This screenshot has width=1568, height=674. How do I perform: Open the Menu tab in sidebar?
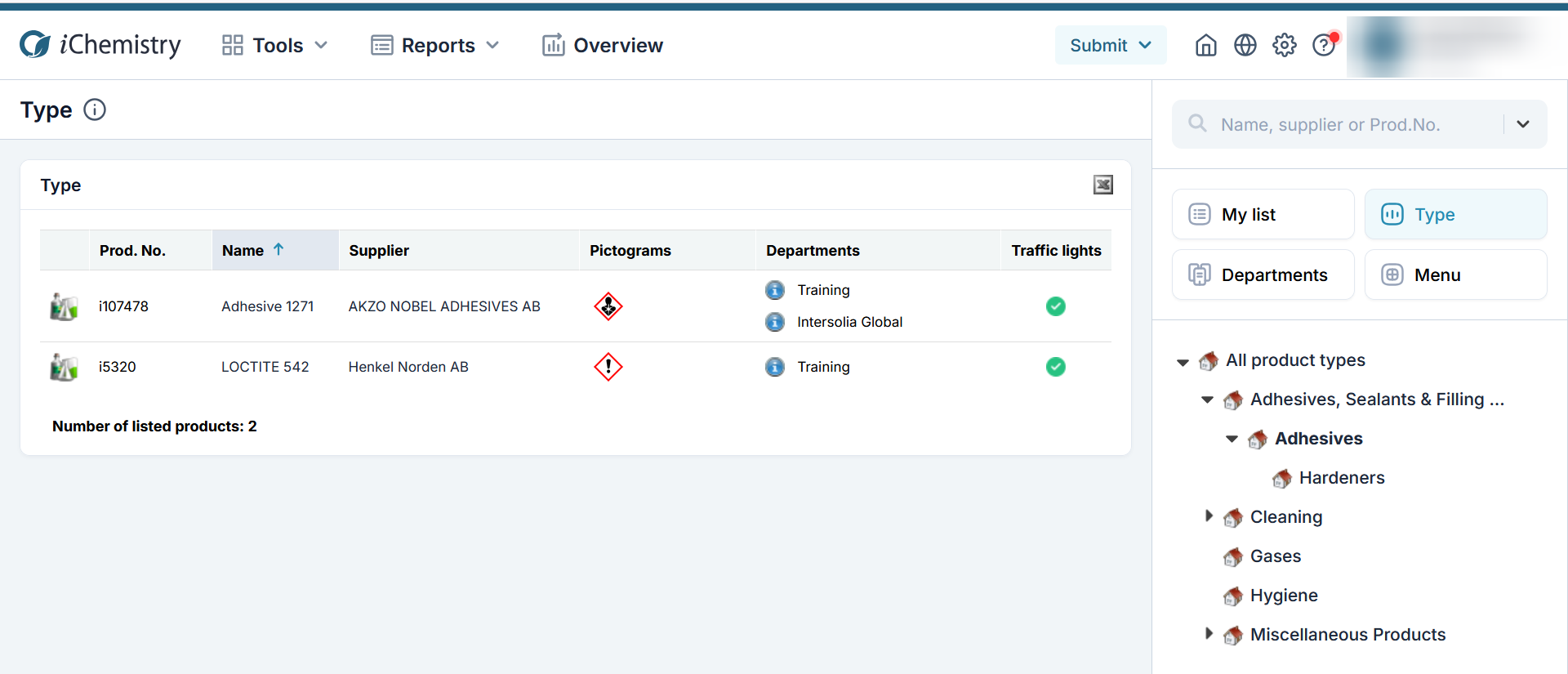1456,275
